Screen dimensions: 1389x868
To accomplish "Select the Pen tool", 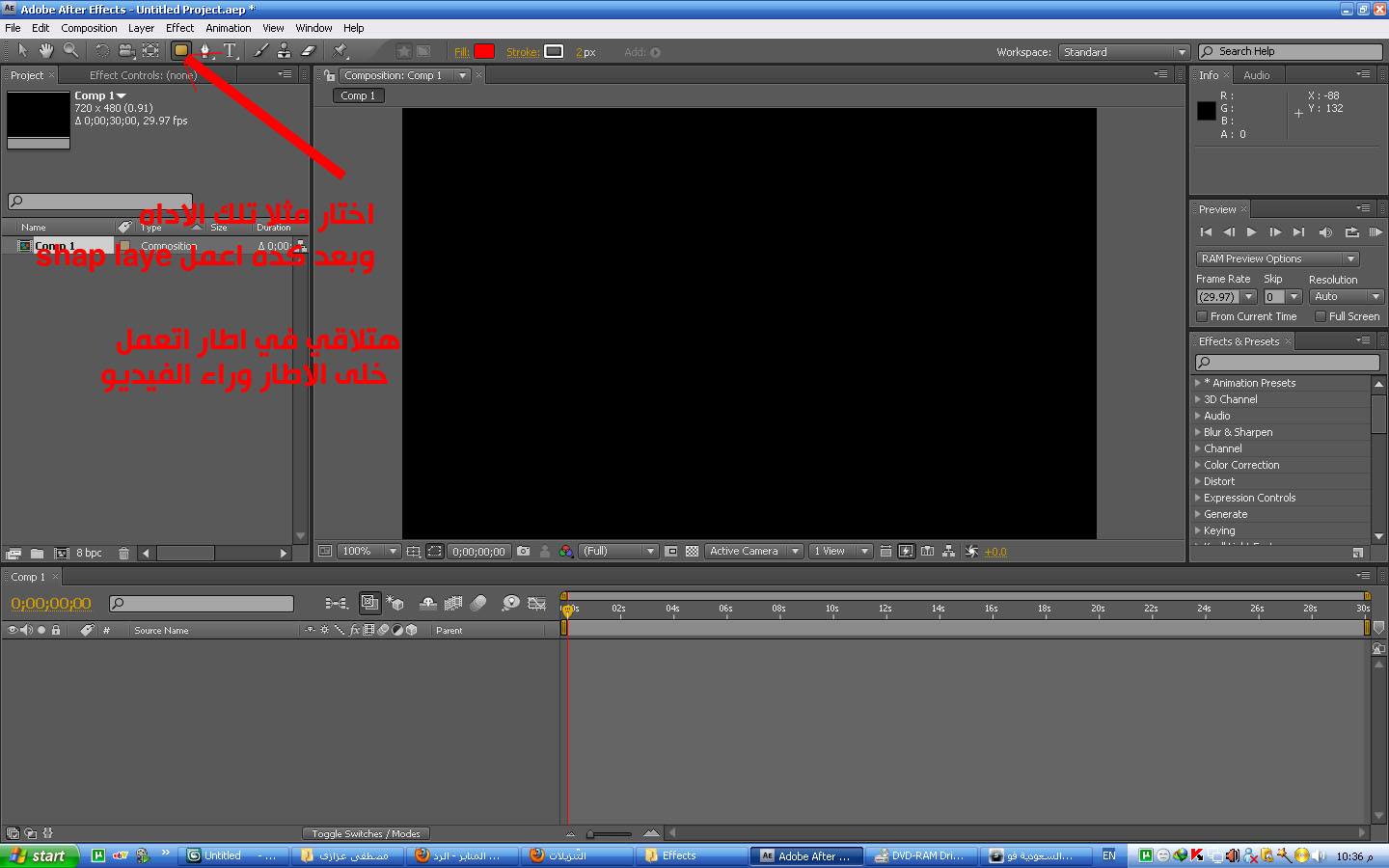I will click(x=205, y=50).
